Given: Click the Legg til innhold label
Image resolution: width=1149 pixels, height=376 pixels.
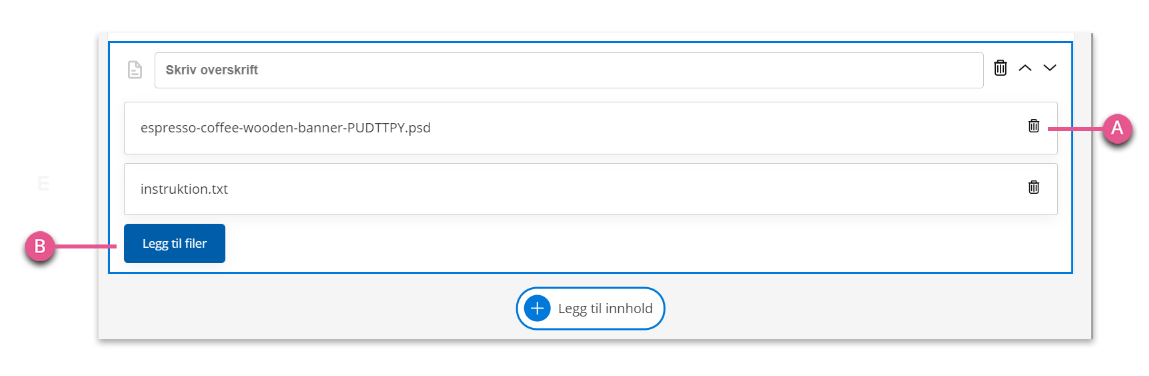Looking at the screenshot, I should pyautogui.click(x=605, y=309).
